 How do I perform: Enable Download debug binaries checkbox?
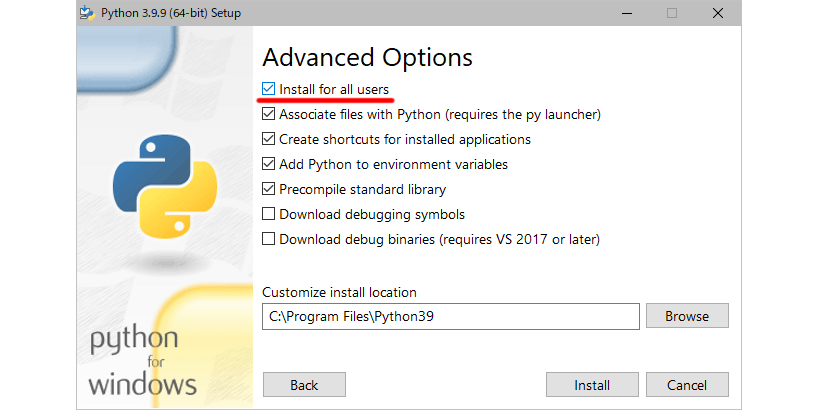tap(268, 239)
